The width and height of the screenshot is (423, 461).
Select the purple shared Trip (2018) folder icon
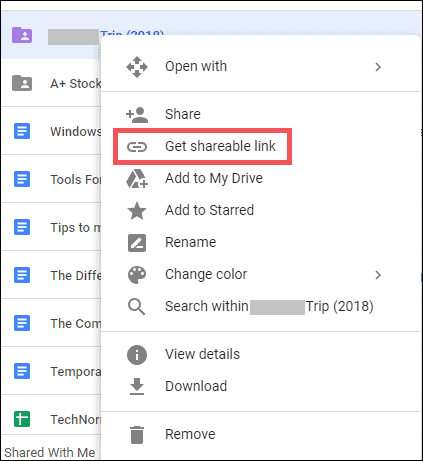point(22,35)
